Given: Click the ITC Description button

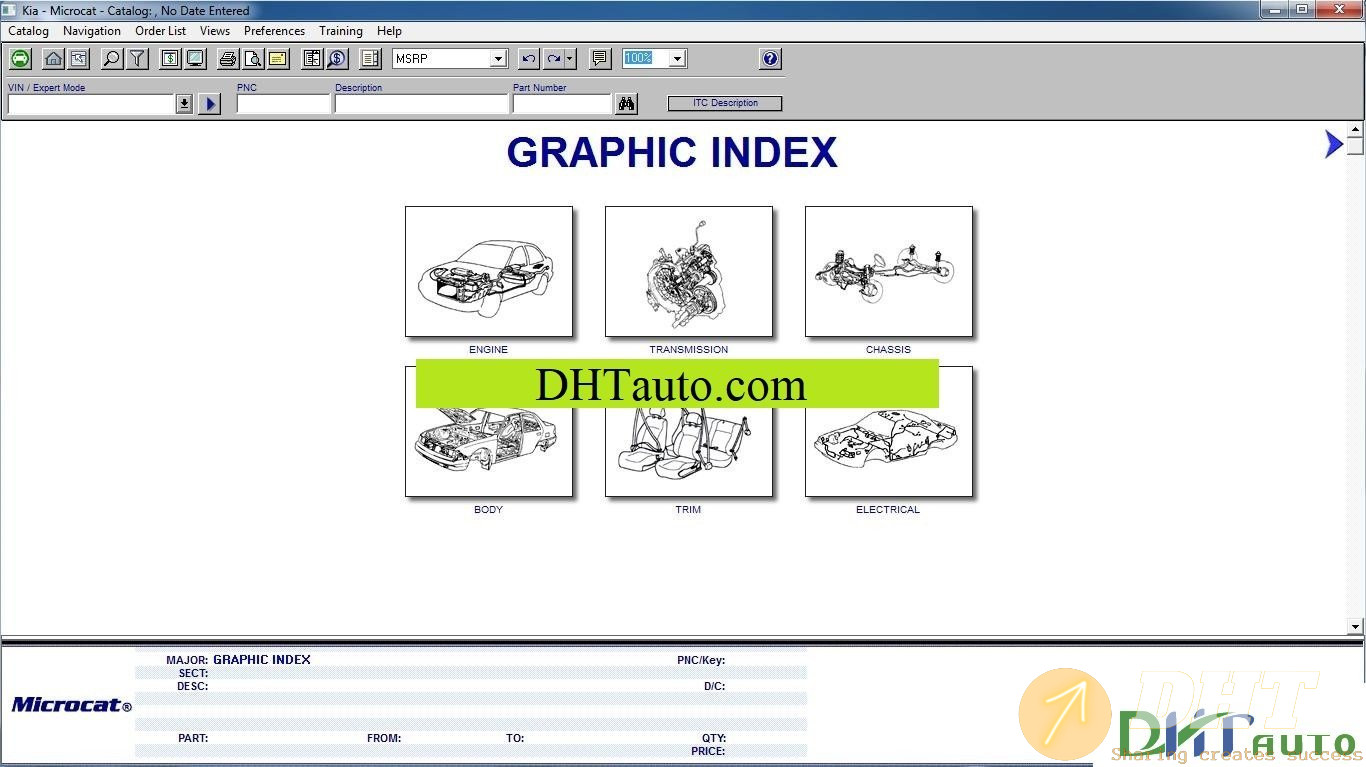Looking at the screenshot, I should (725, 103).
